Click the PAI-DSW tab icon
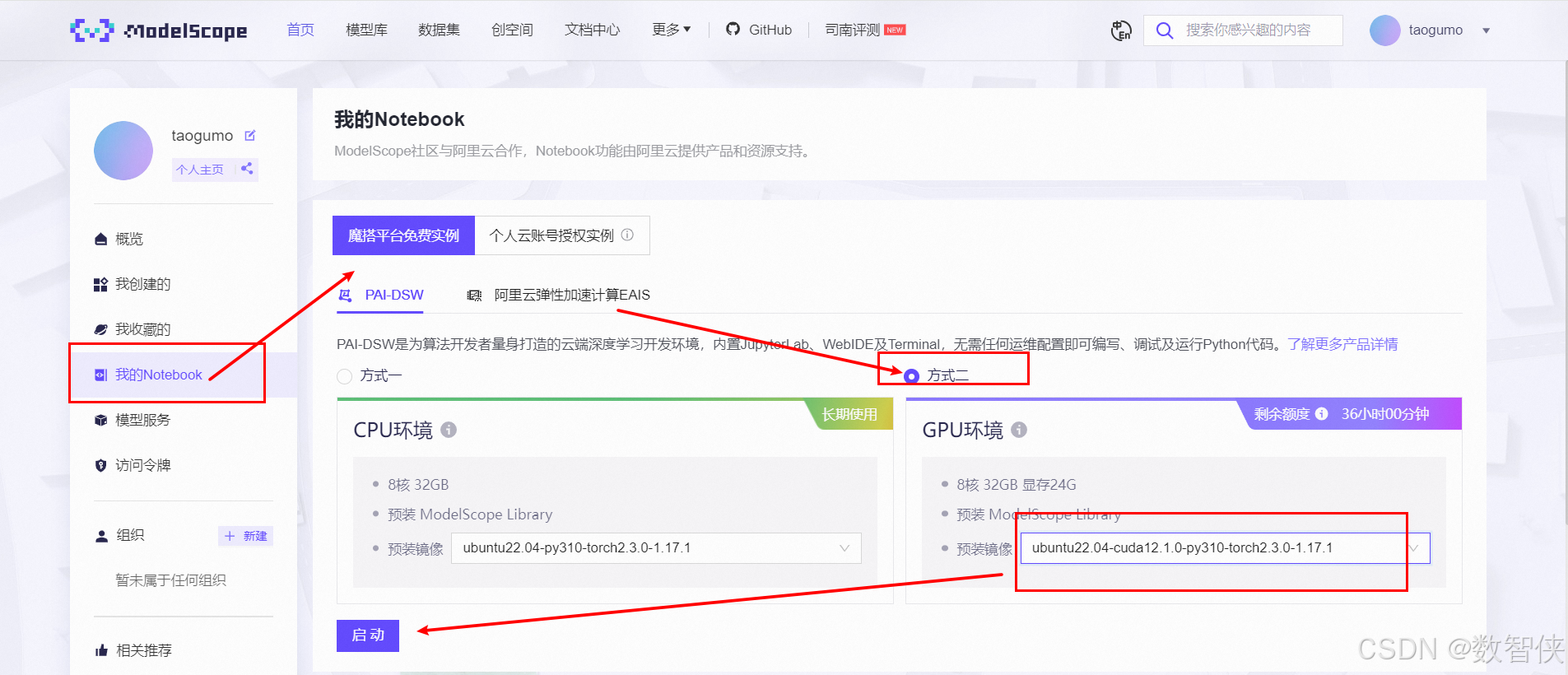1568x675 pixels. [x=347, y=295]
